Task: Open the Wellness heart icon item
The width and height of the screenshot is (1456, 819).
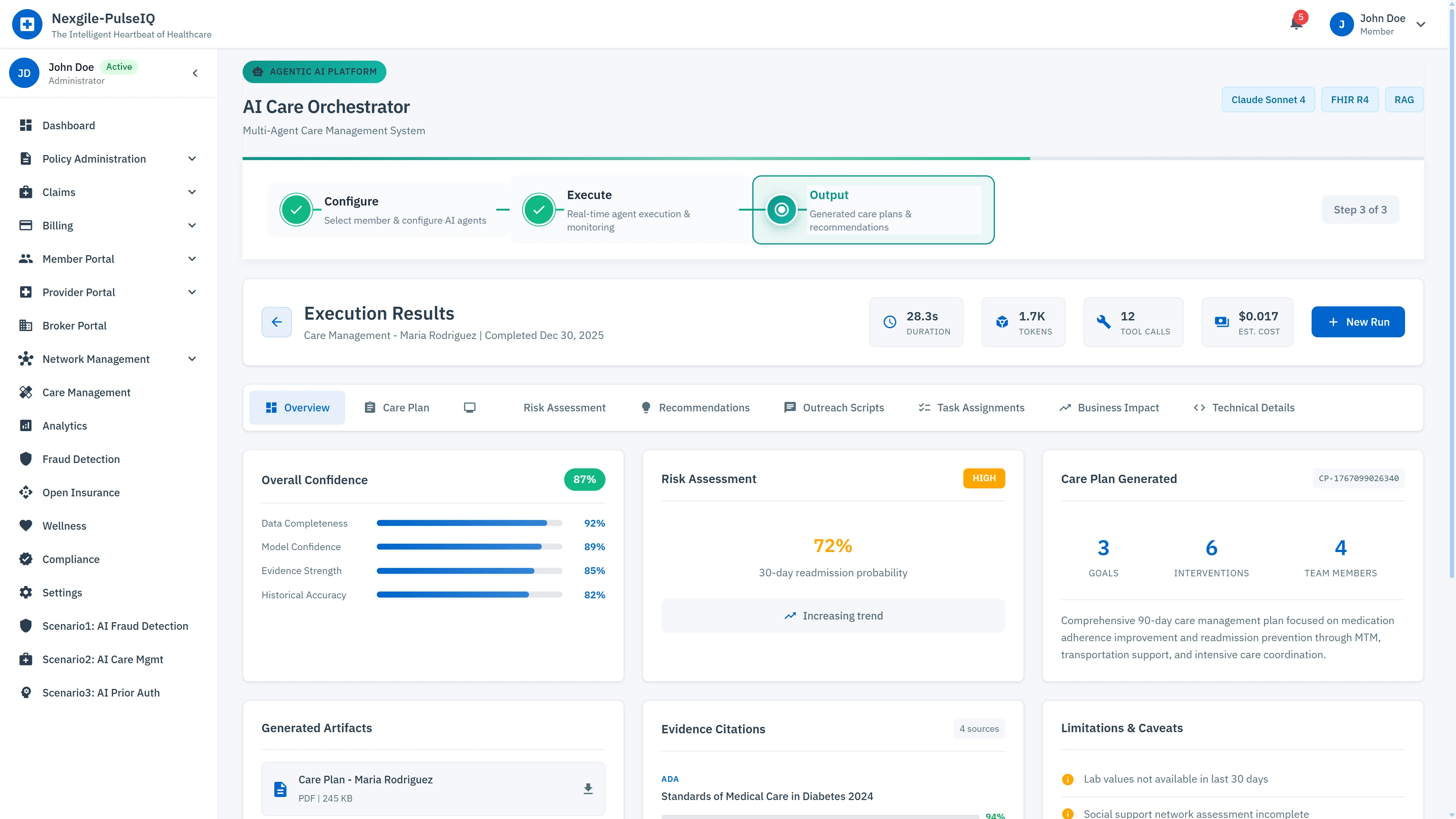Action: pos(64,526)
